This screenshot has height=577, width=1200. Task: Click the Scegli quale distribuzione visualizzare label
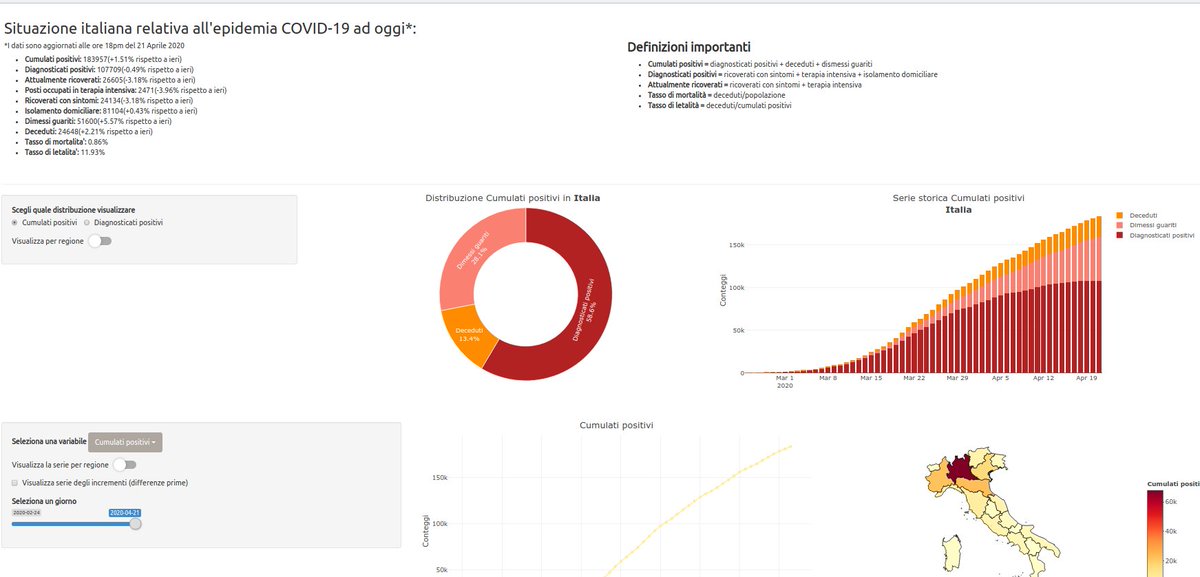tap(73, 210)
